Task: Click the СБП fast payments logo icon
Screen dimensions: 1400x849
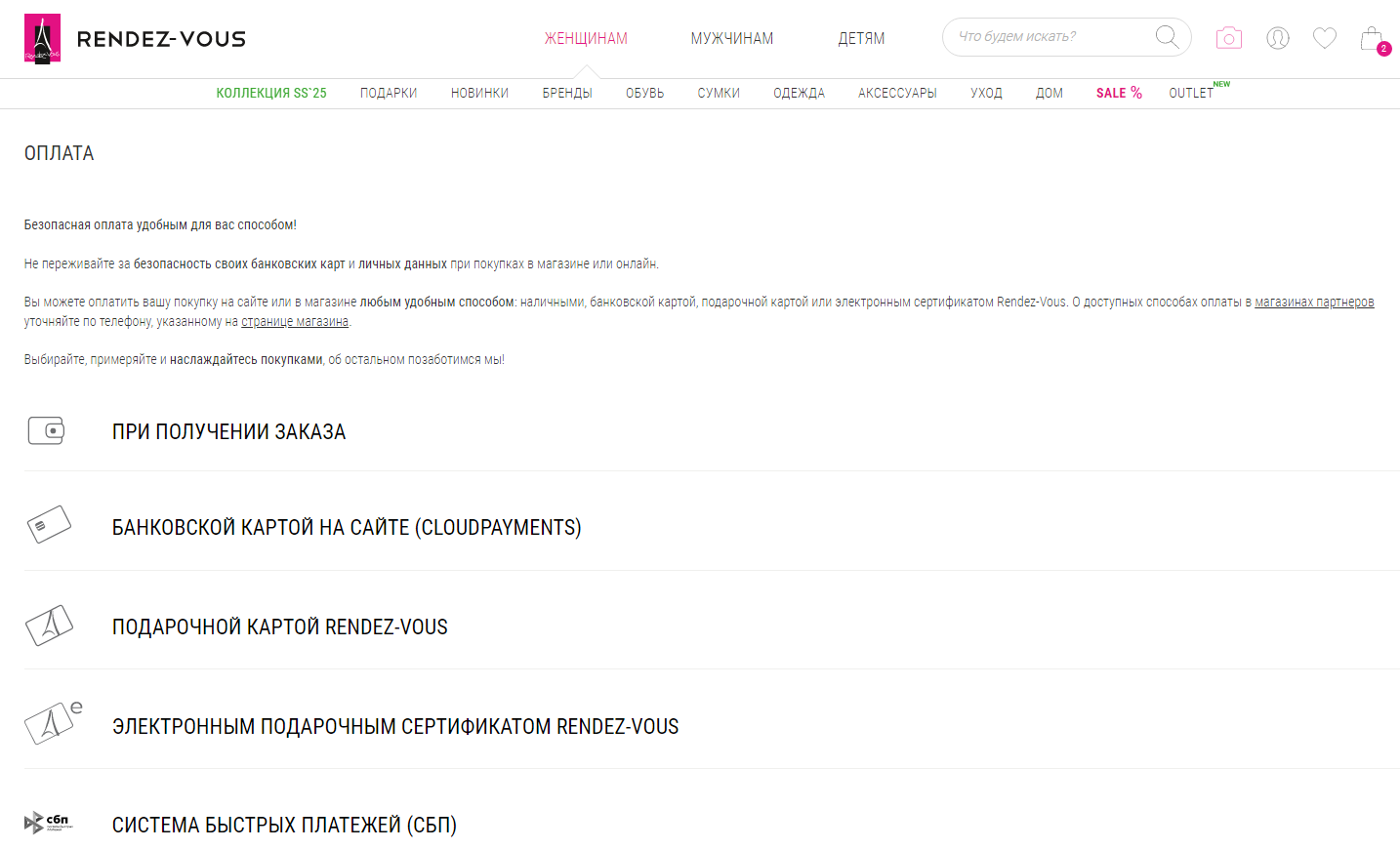Action: 49,823
